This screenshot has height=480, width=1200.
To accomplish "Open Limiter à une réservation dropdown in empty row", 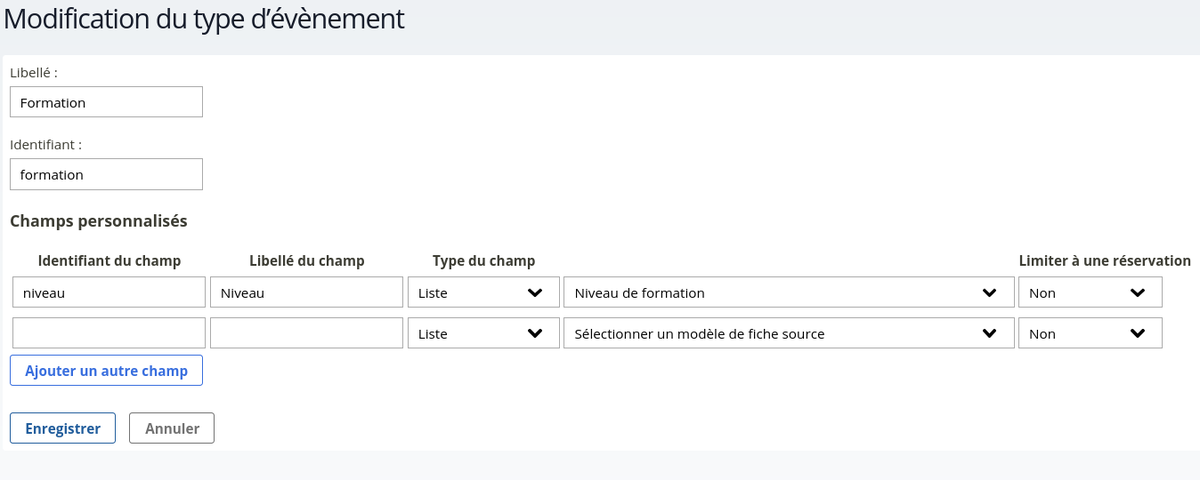I will 1090,333.
